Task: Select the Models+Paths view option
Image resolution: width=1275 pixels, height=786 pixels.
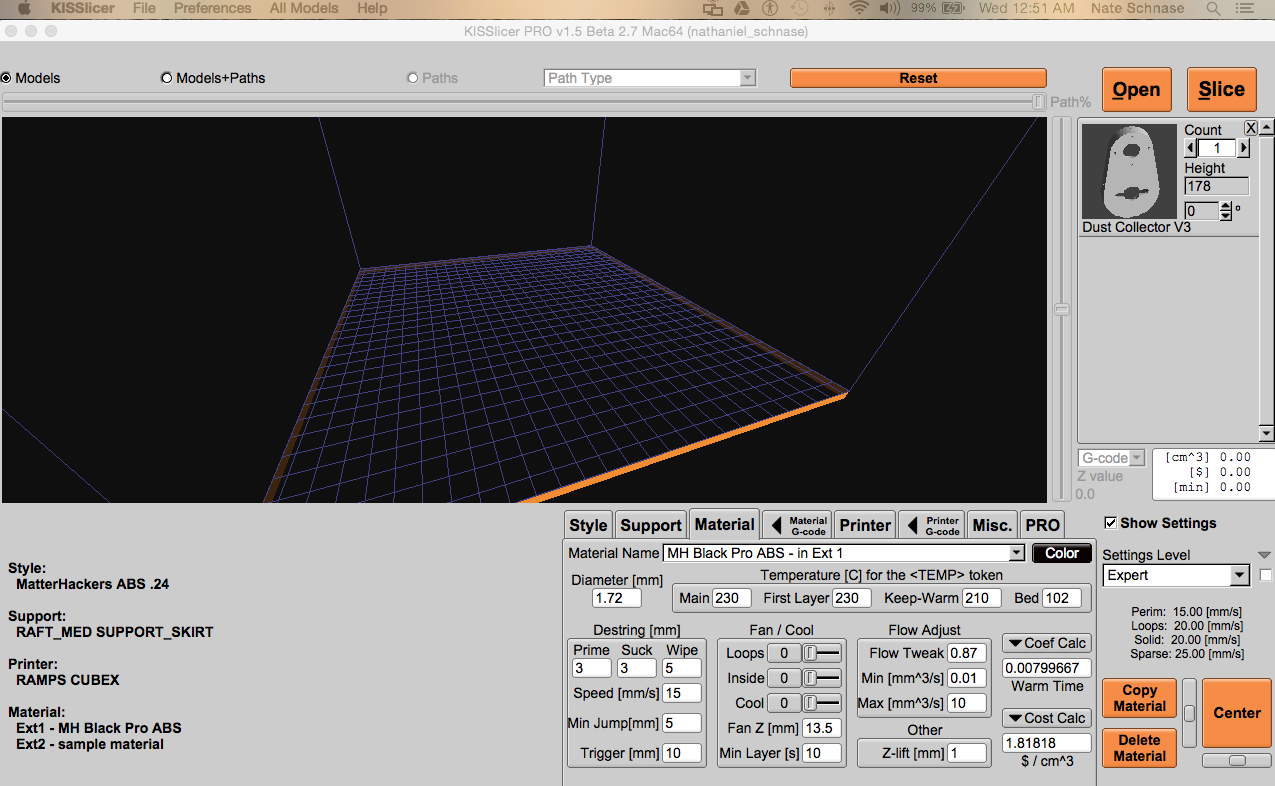Action: [167, 78]
